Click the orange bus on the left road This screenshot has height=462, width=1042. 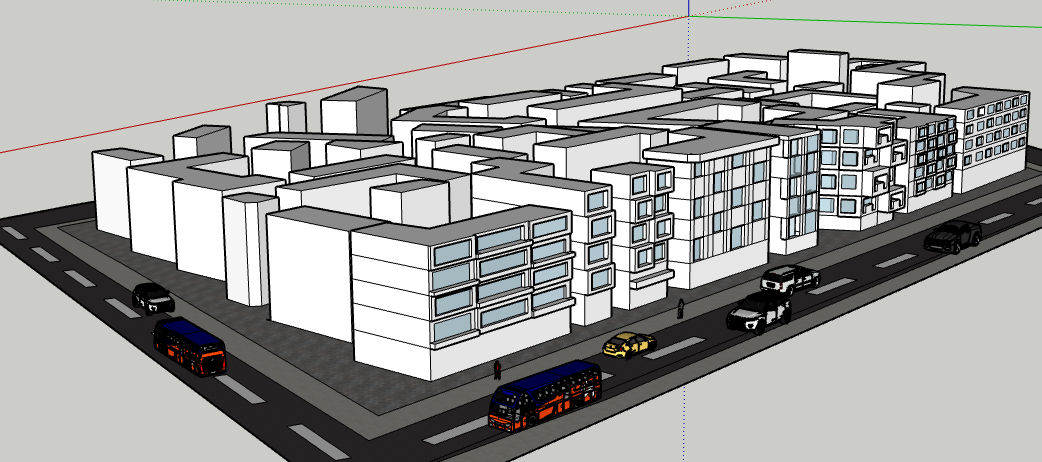(189, 346)
